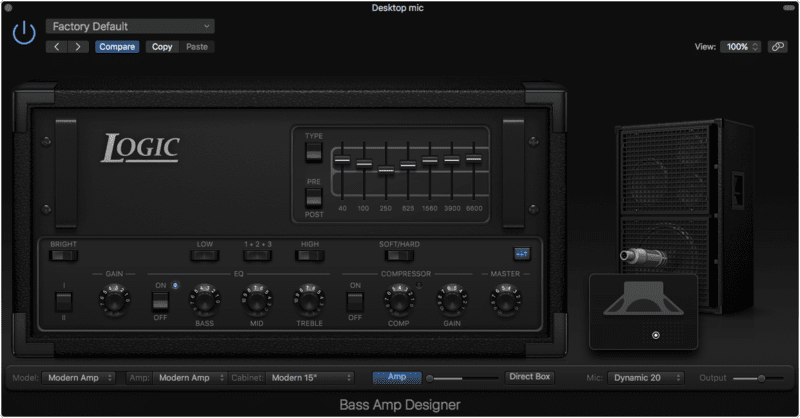The width and height of the screenshot is (800, 418).
Task: Click the compressor GAIN knob
Action: [x=452, y=299]
